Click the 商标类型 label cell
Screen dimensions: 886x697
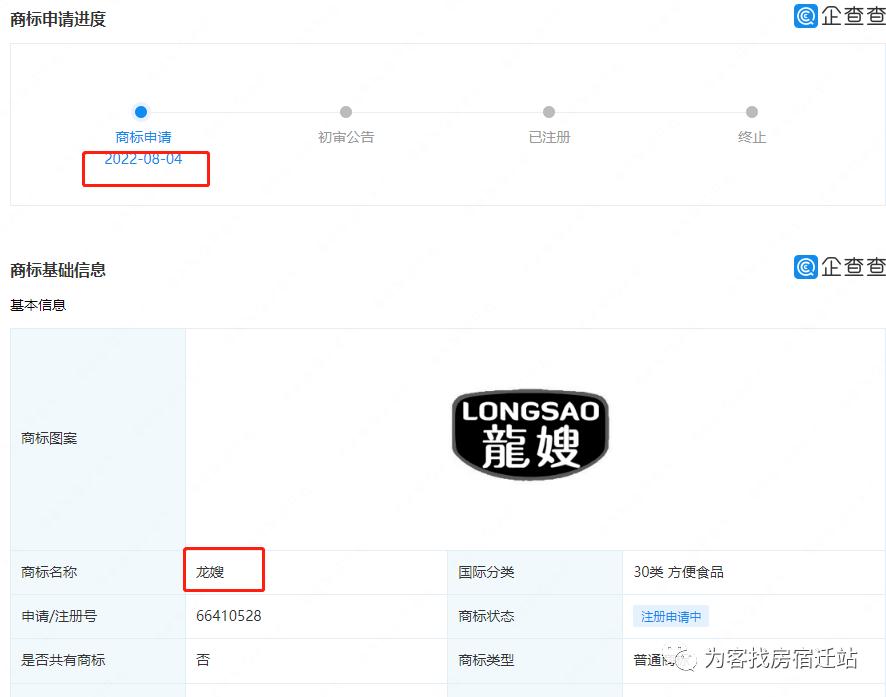click(x=535, y=660)
